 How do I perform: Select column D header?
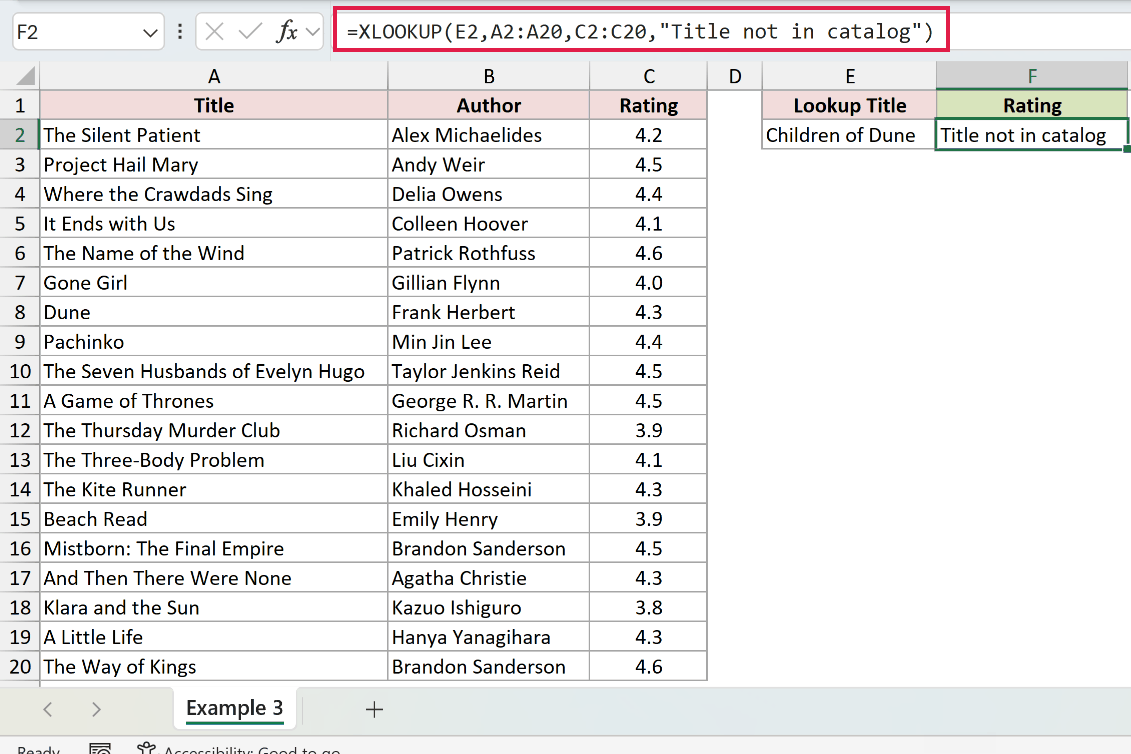[x=734, y=76]
